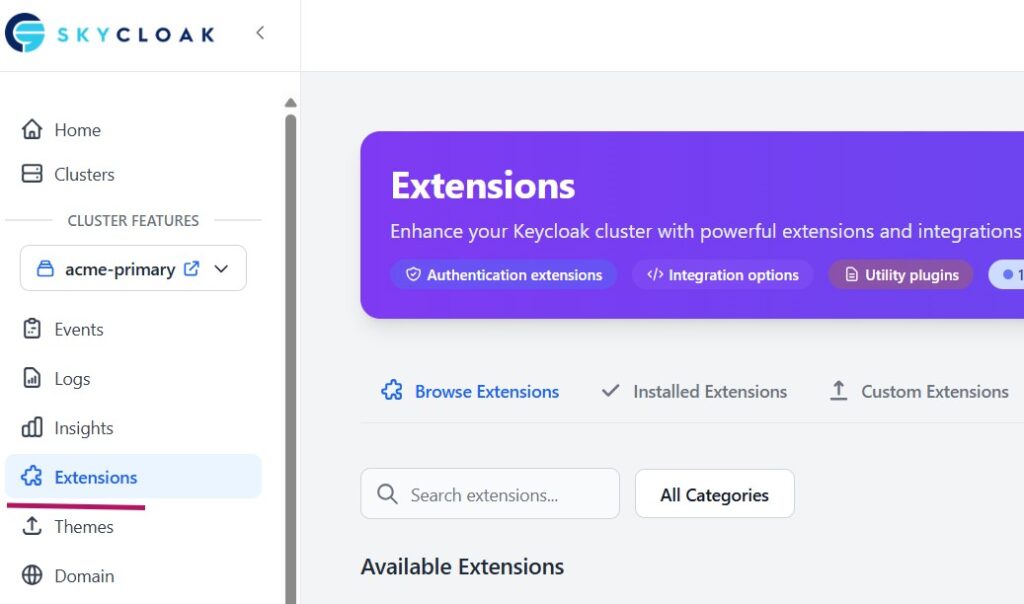The height and width of the screenshot is (604, 1024).
Task: Go to the Themes sidebar item
Action: (x=83, y=527)
